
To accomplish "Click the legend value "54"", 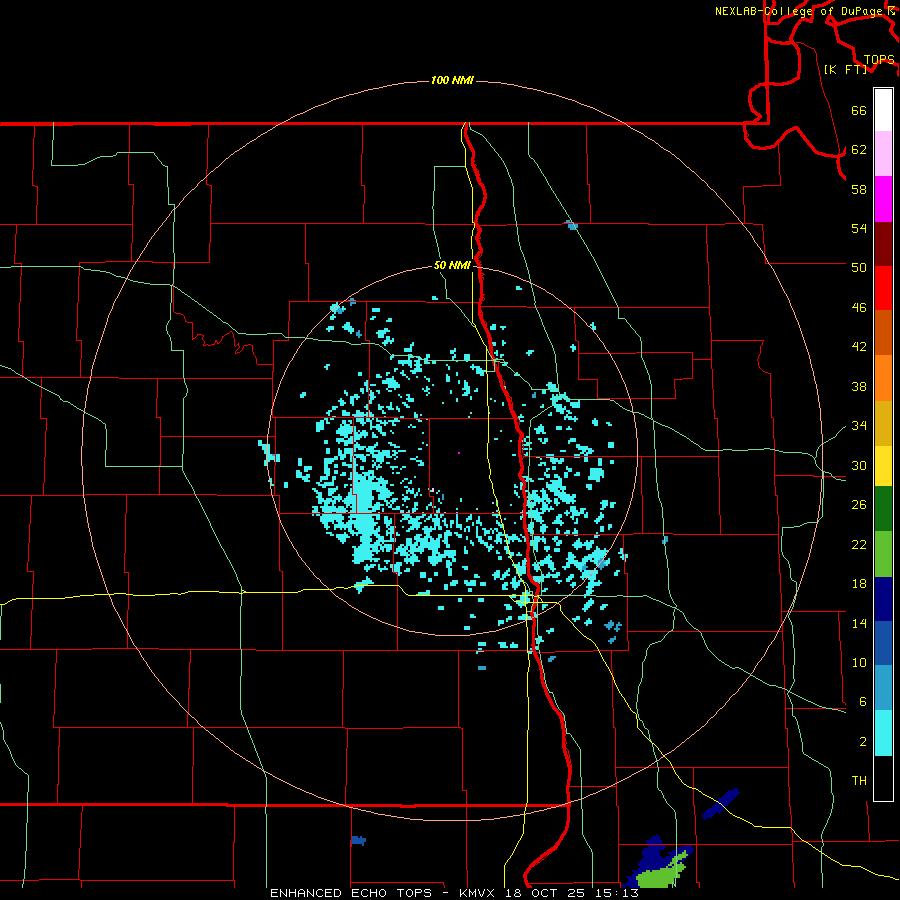I will [859, 228].
